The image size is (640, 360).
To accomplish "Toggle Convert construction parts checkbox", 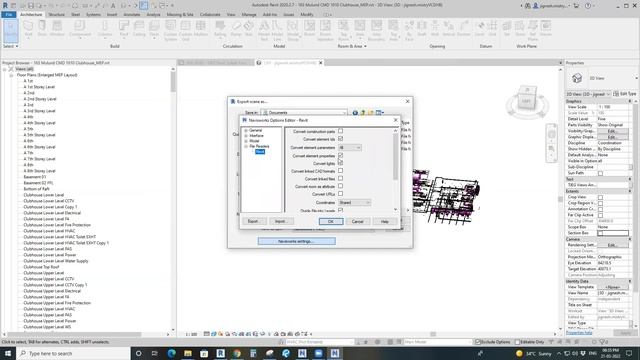I will pos(340,131).
